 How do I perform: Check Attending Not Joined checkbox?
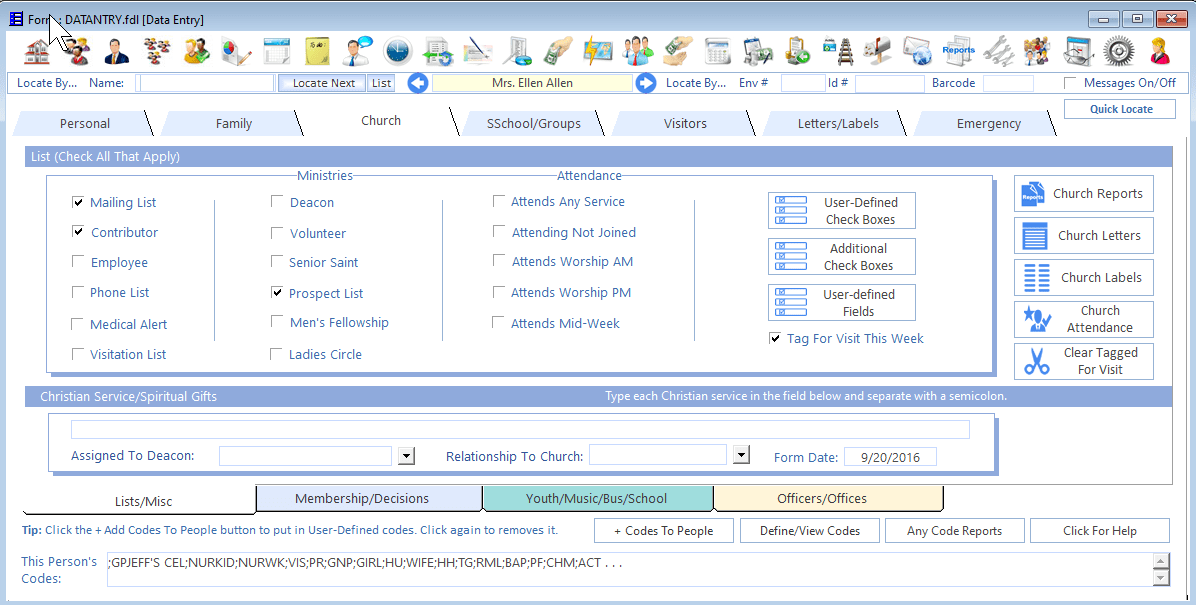499,231
